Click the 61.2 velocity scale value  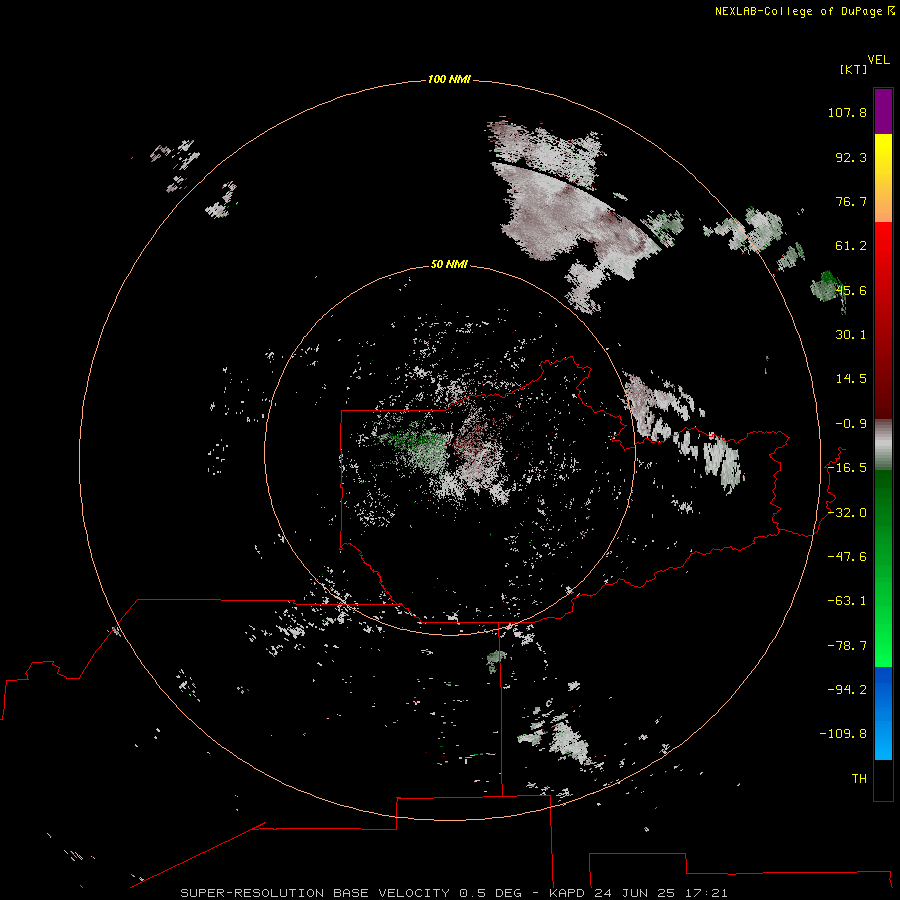click(x=851, y=246)
